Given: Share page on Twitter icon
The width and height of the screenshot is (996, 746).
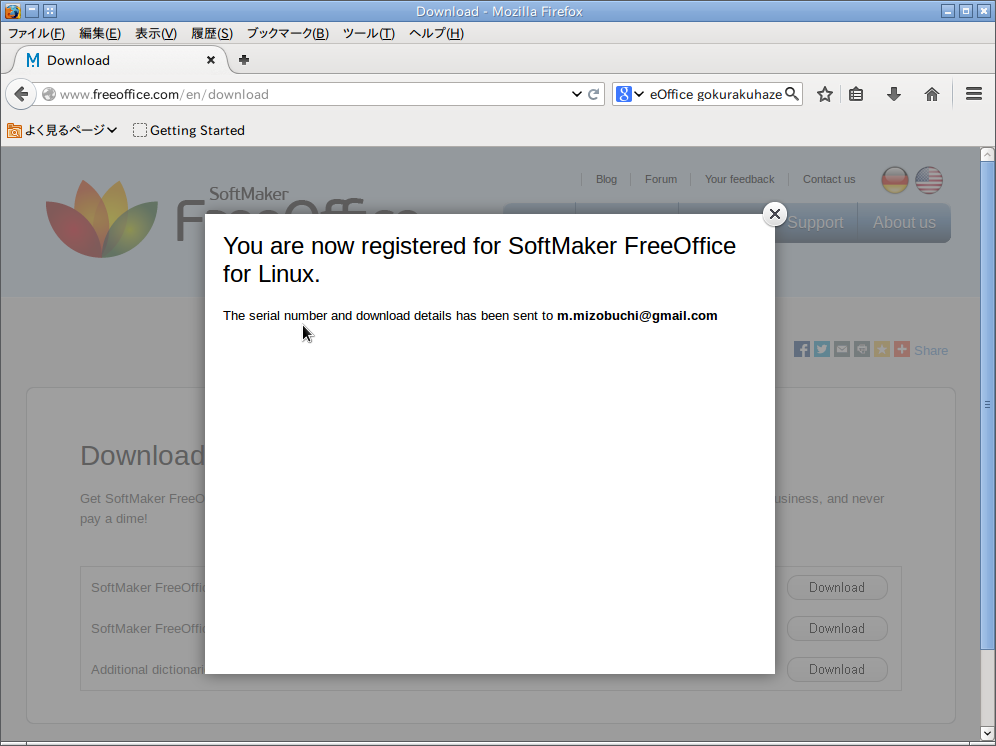Looking at the screenshot, I should tap(822, 349).
